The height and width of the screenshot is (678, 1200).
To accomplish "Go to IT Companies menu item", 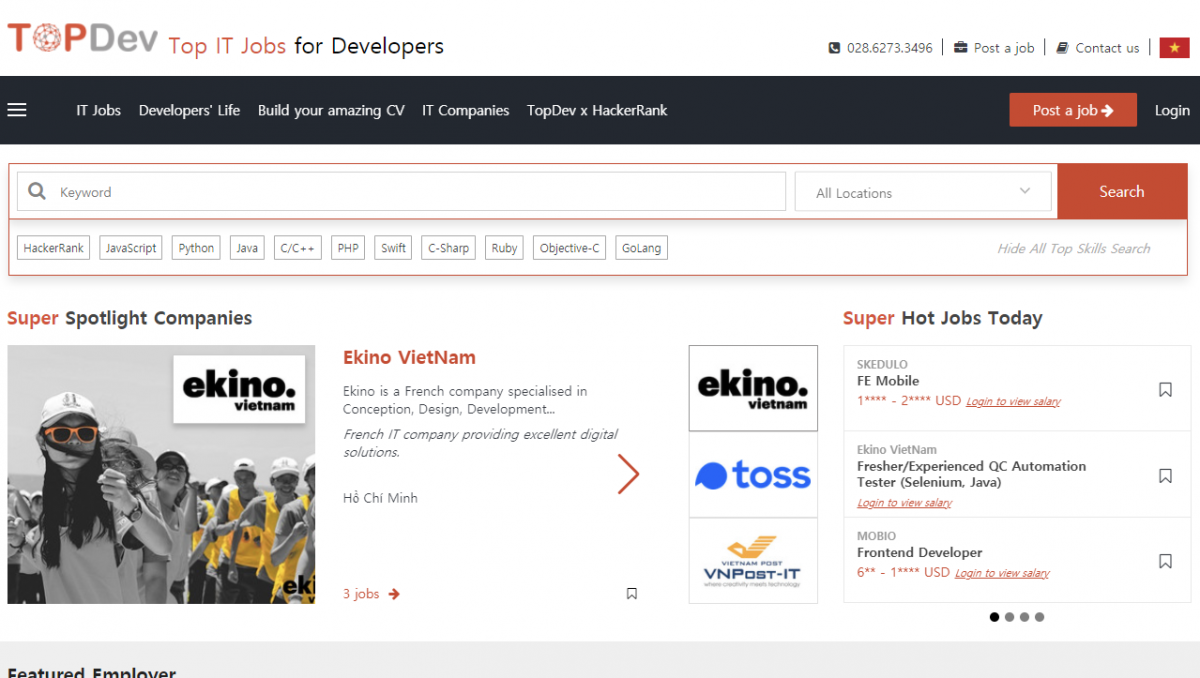I will 465,111.
